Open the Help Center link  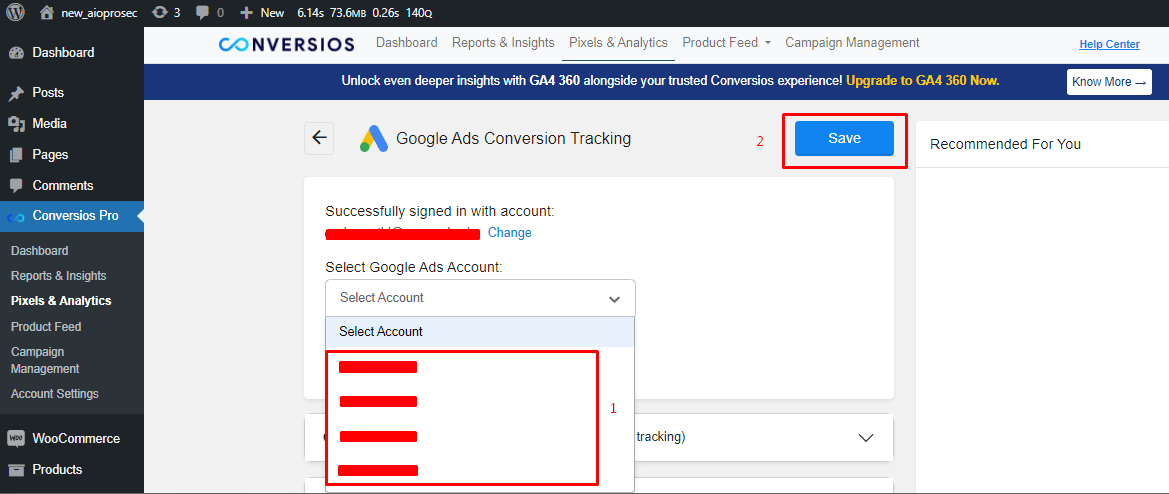[1109, 44]
